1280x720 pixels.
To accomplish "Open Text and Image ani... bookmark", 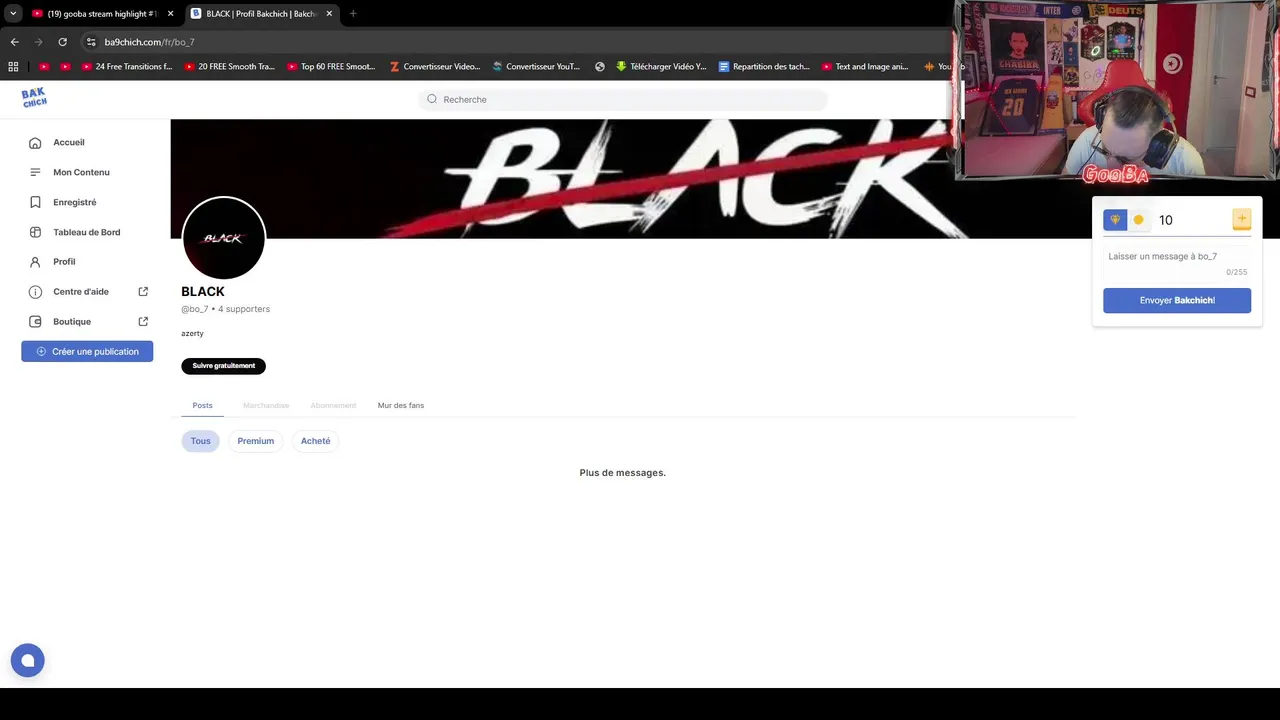I will point(865,67).
